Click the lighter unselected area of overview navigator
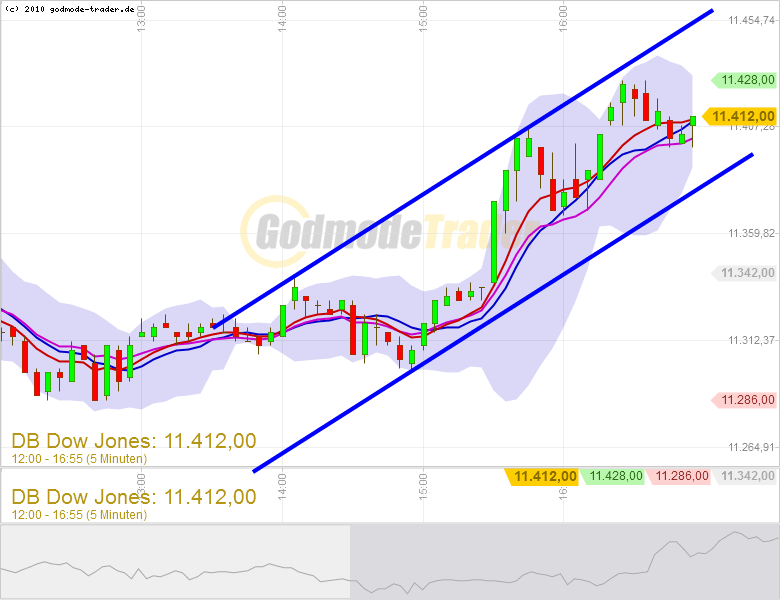 (175, 562)
